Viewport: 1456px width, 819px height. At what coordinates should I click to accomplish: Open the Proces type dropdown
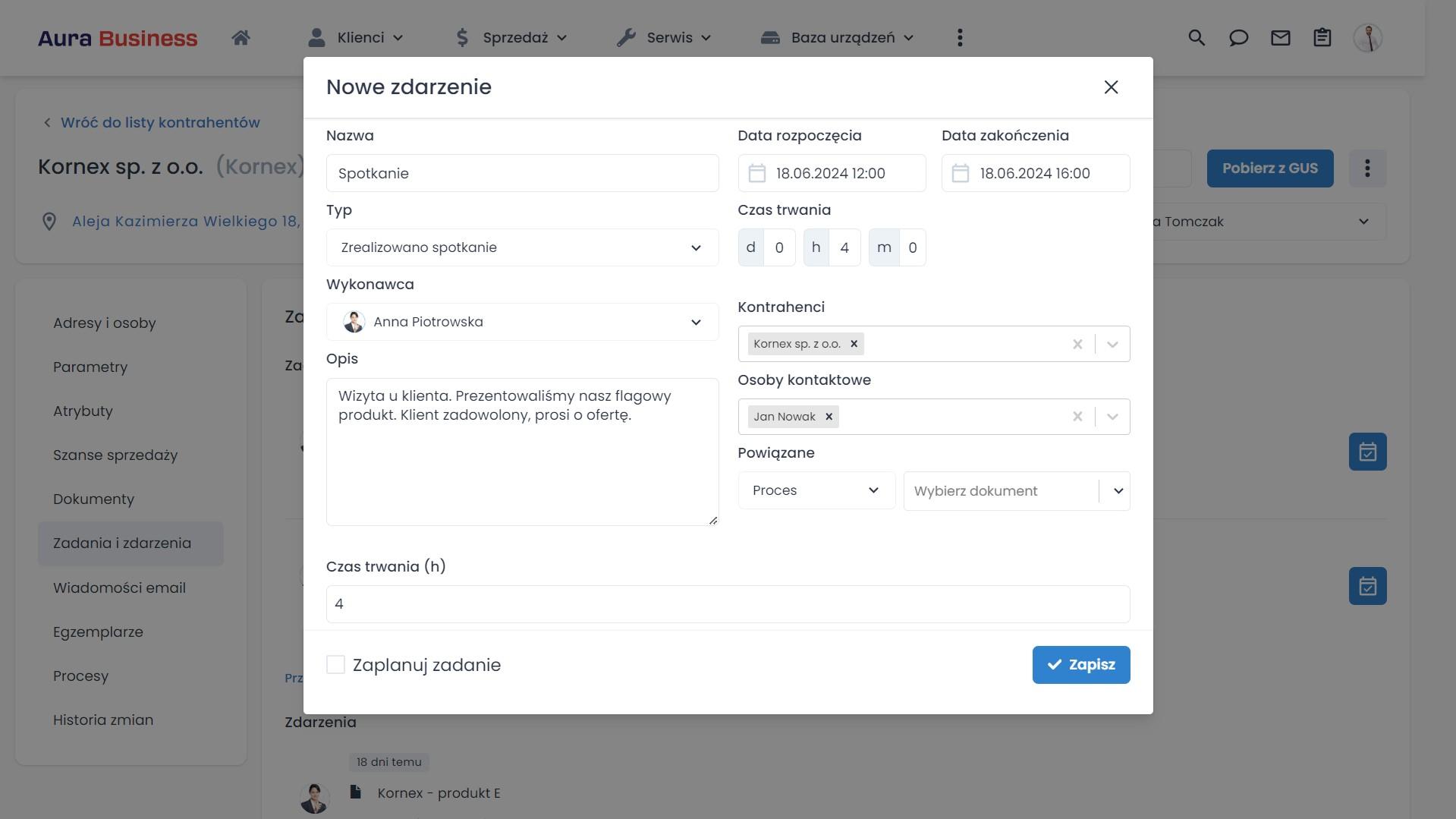(816, 490)
